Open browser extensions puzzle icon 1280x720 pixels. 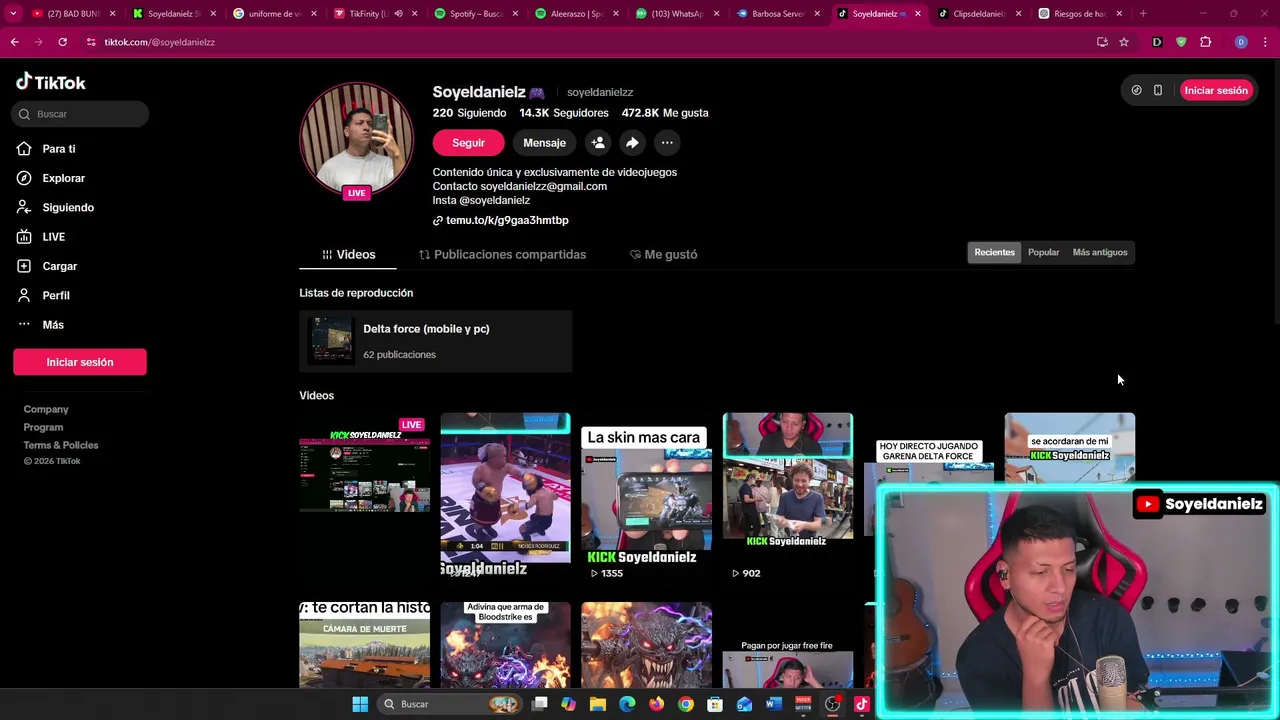pos(1205,42)
